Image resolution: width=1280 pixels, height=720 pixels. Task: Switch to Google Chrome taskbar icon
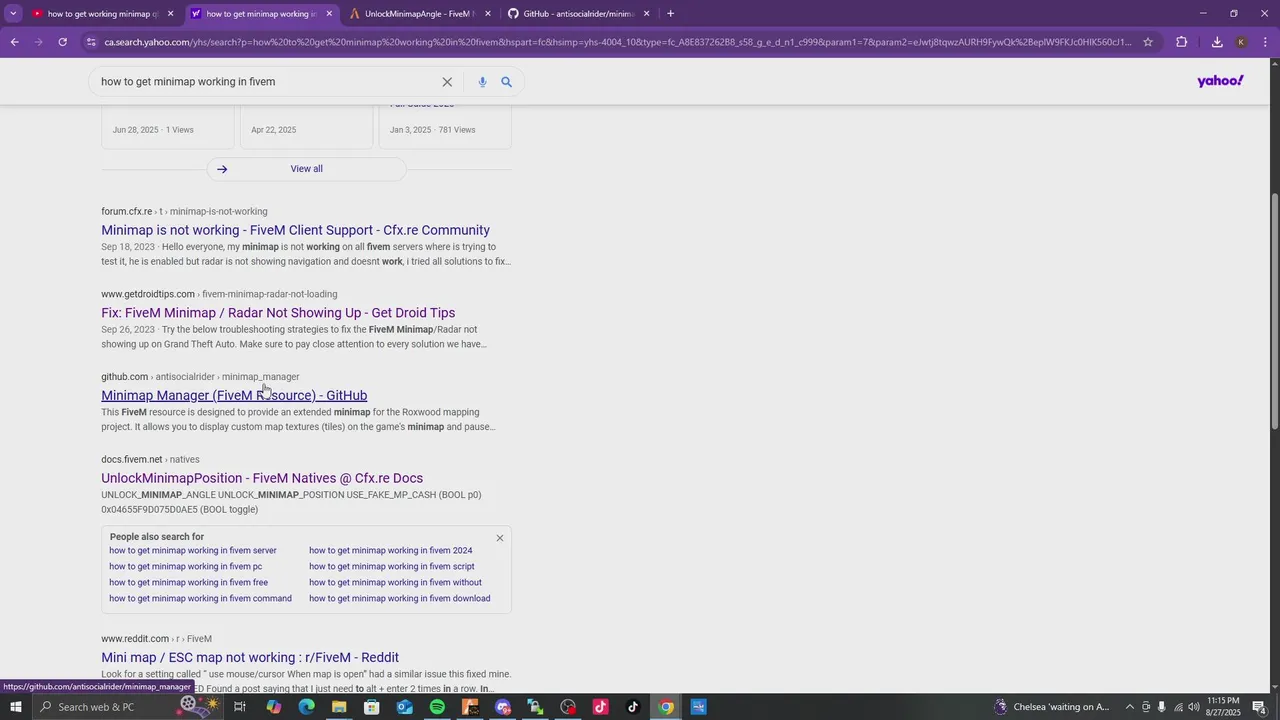coord(666,707)
